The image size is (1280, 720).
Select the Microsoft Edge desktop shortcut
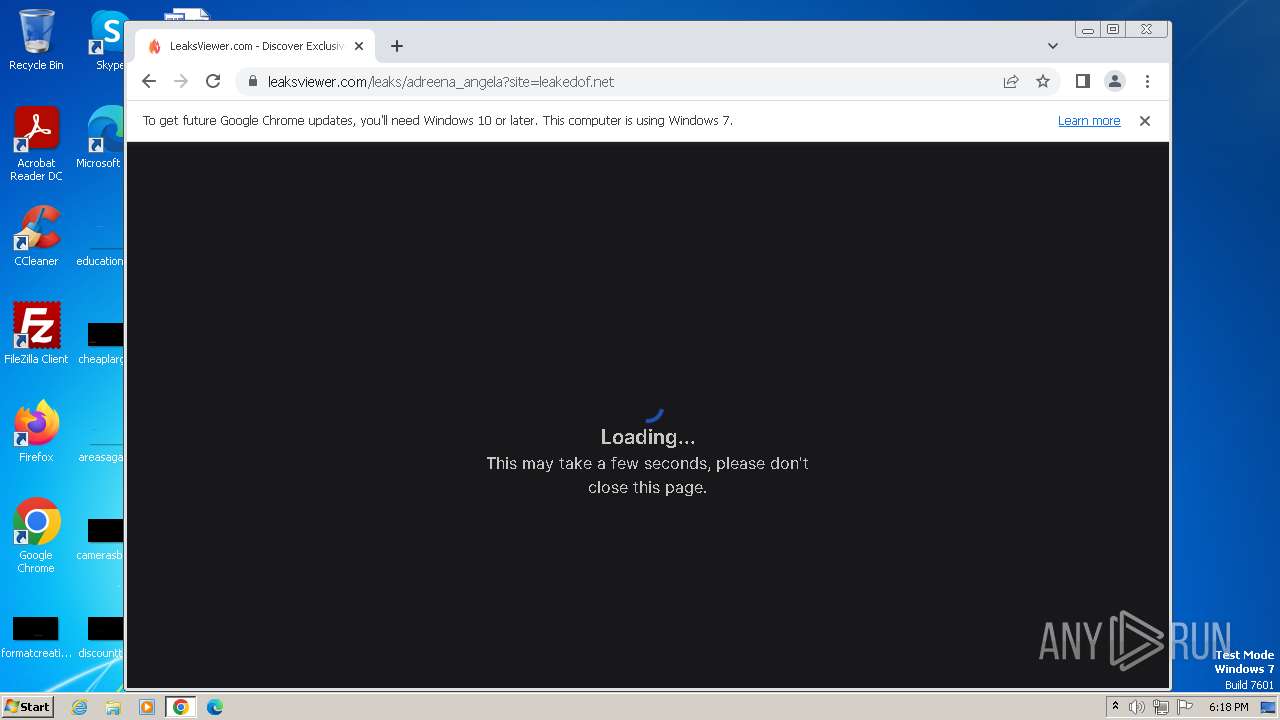[x=100, y=138]
